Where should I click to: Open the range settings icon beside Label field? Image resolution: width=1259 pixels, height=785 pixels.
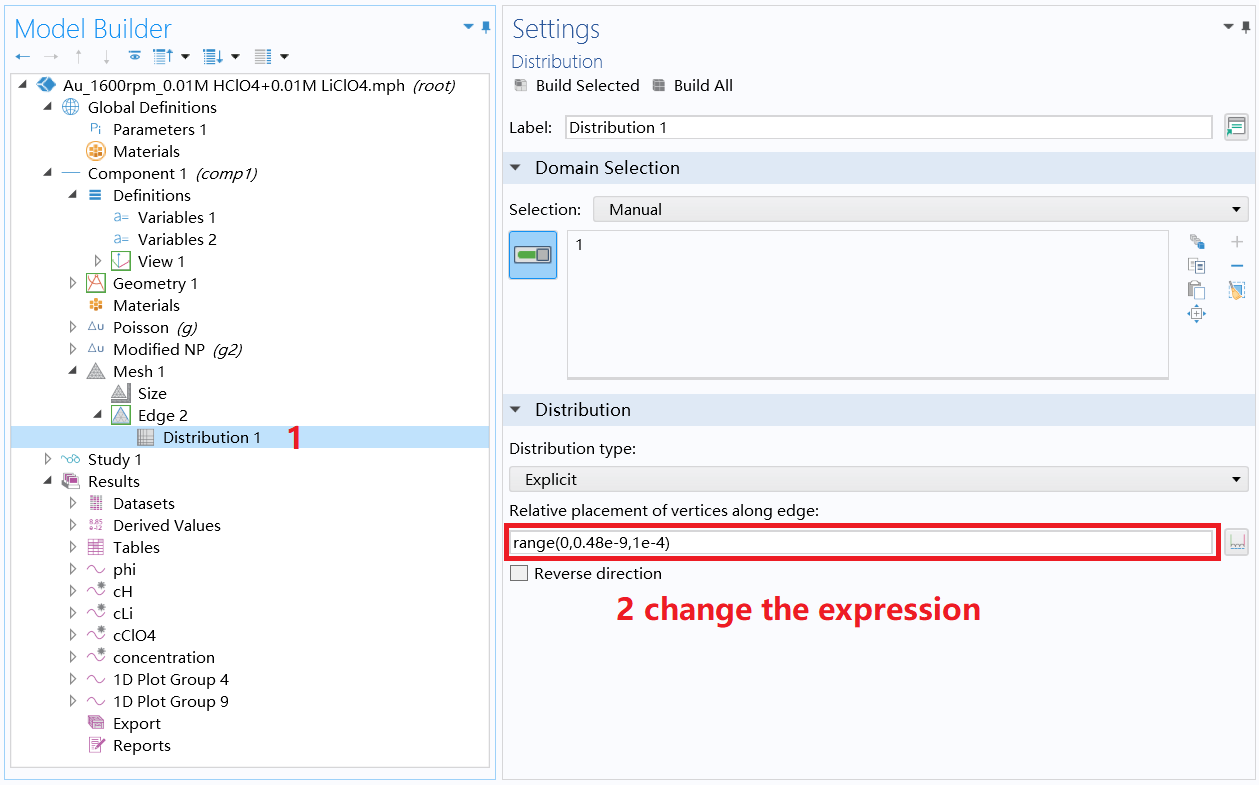point(1236,127)
